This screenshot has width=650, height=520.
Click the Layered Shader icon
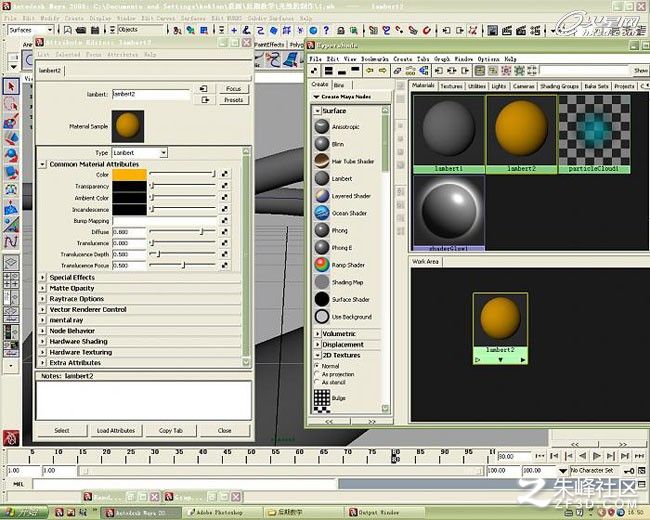[322, 196]
